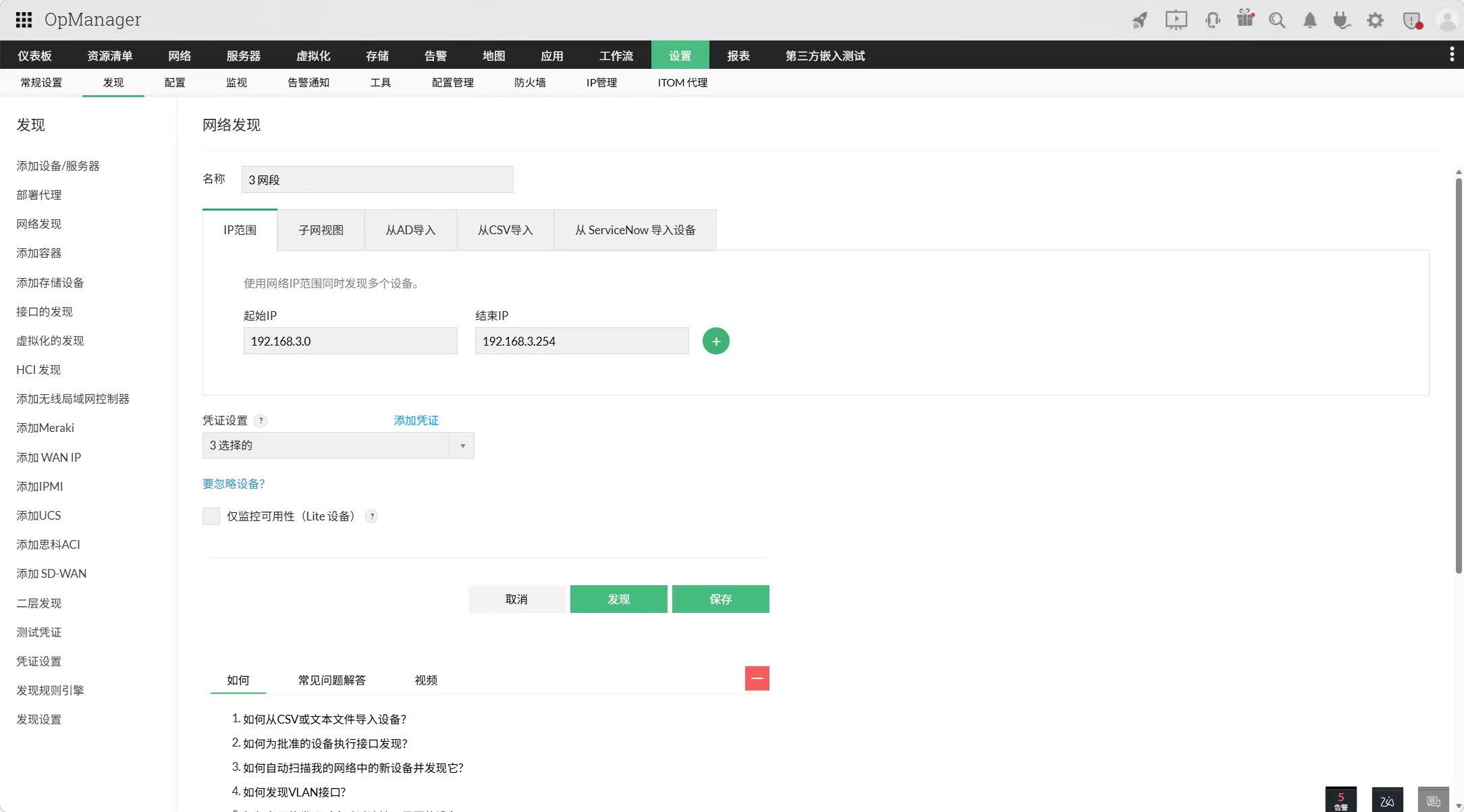
Task: Open the apps grid waffle menu
Action: point(24,20)
